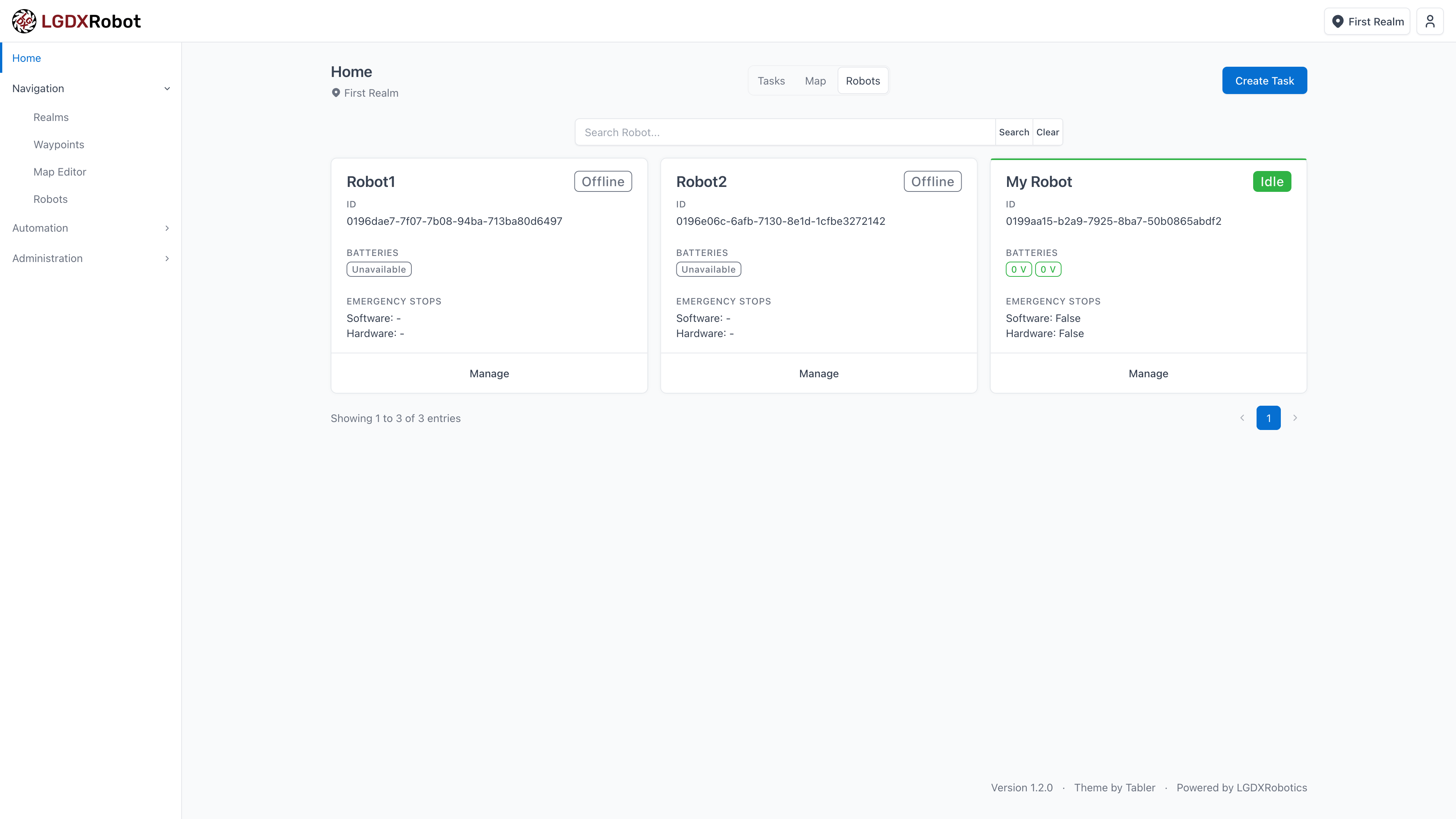Viewport: 1456px width, 819px height.
Task: Click the Offline badge on Robot2
Action: coord(932,181)
